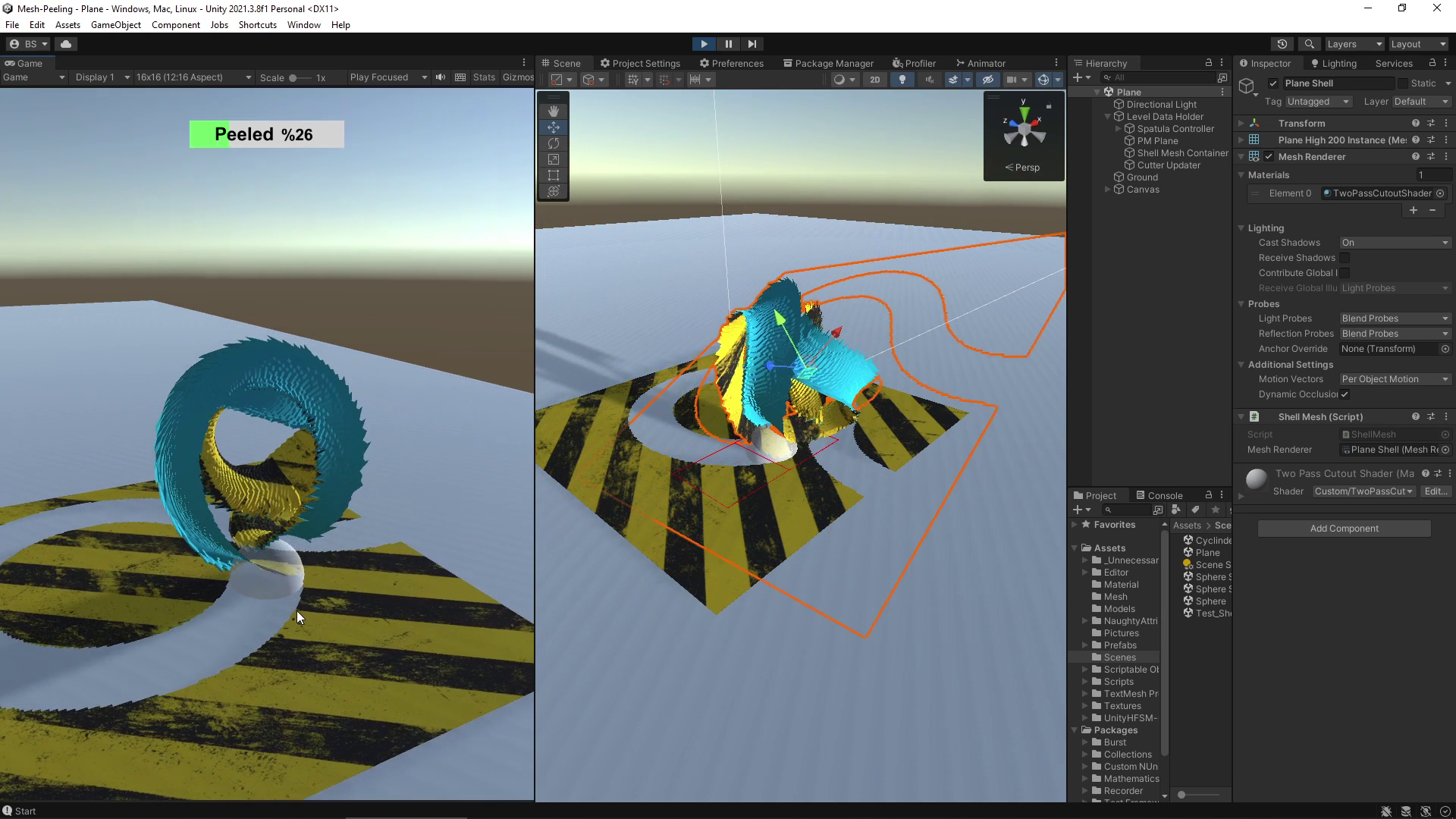Select the Rotate tool in the scene toolbar
1456x819 pixels.
[x=554, y=143]
